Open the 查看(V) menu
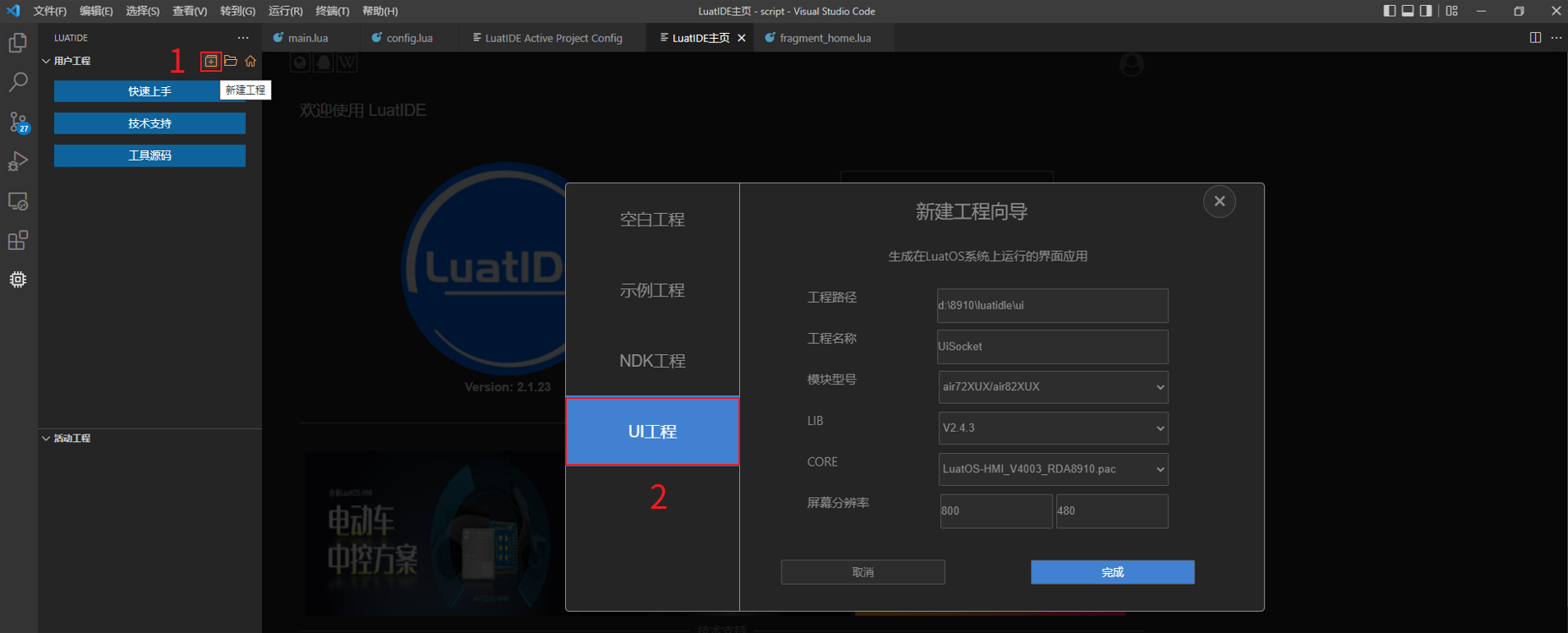The height and width of the screenshot is (633, 1568). 190,11
